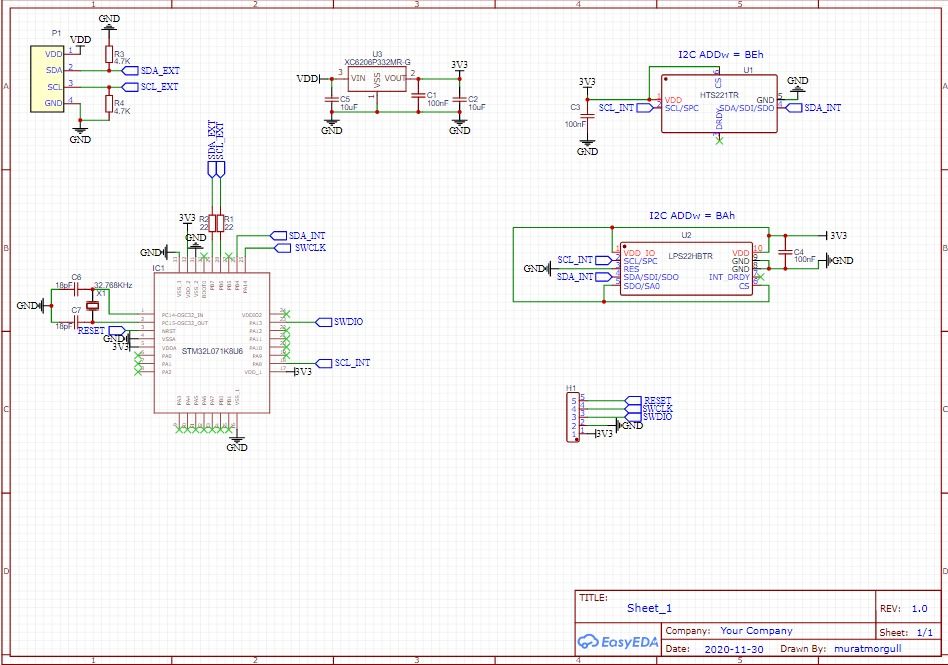Select the IC1 STM32L071K8U6 microcontroller

pyautogui.click(x=212, y=343)
